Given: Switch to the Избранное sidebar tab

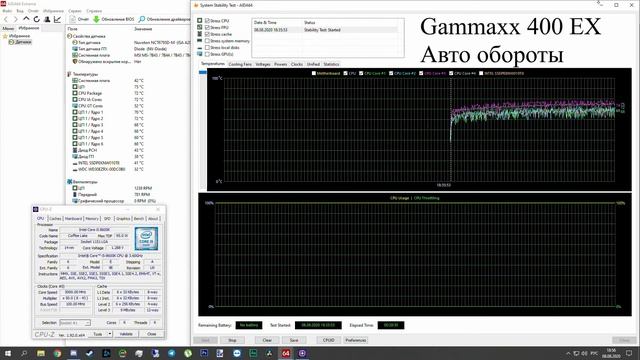Looking at the screenshot, I should 29,28.
